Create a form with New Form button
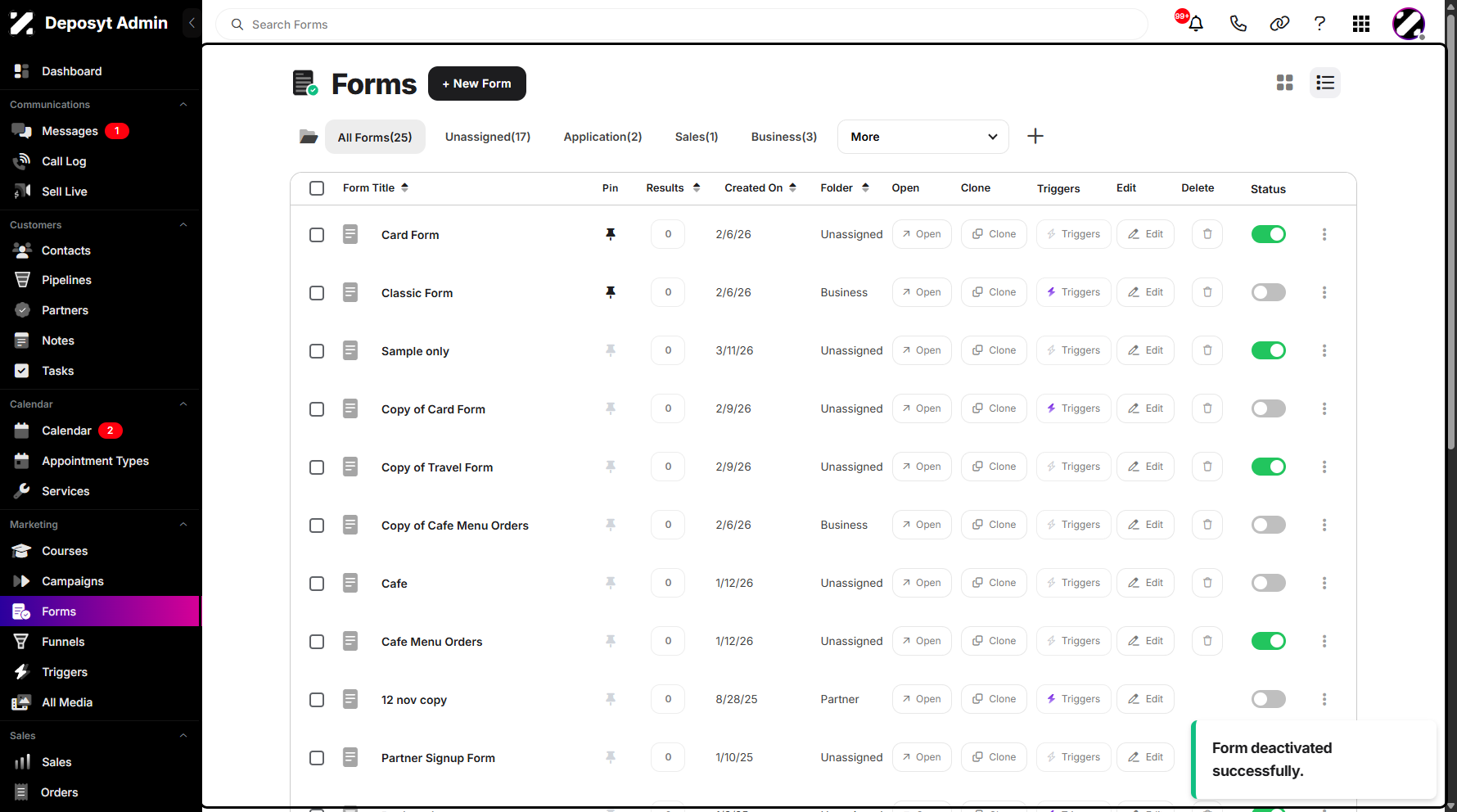 [x=477, y=83]
